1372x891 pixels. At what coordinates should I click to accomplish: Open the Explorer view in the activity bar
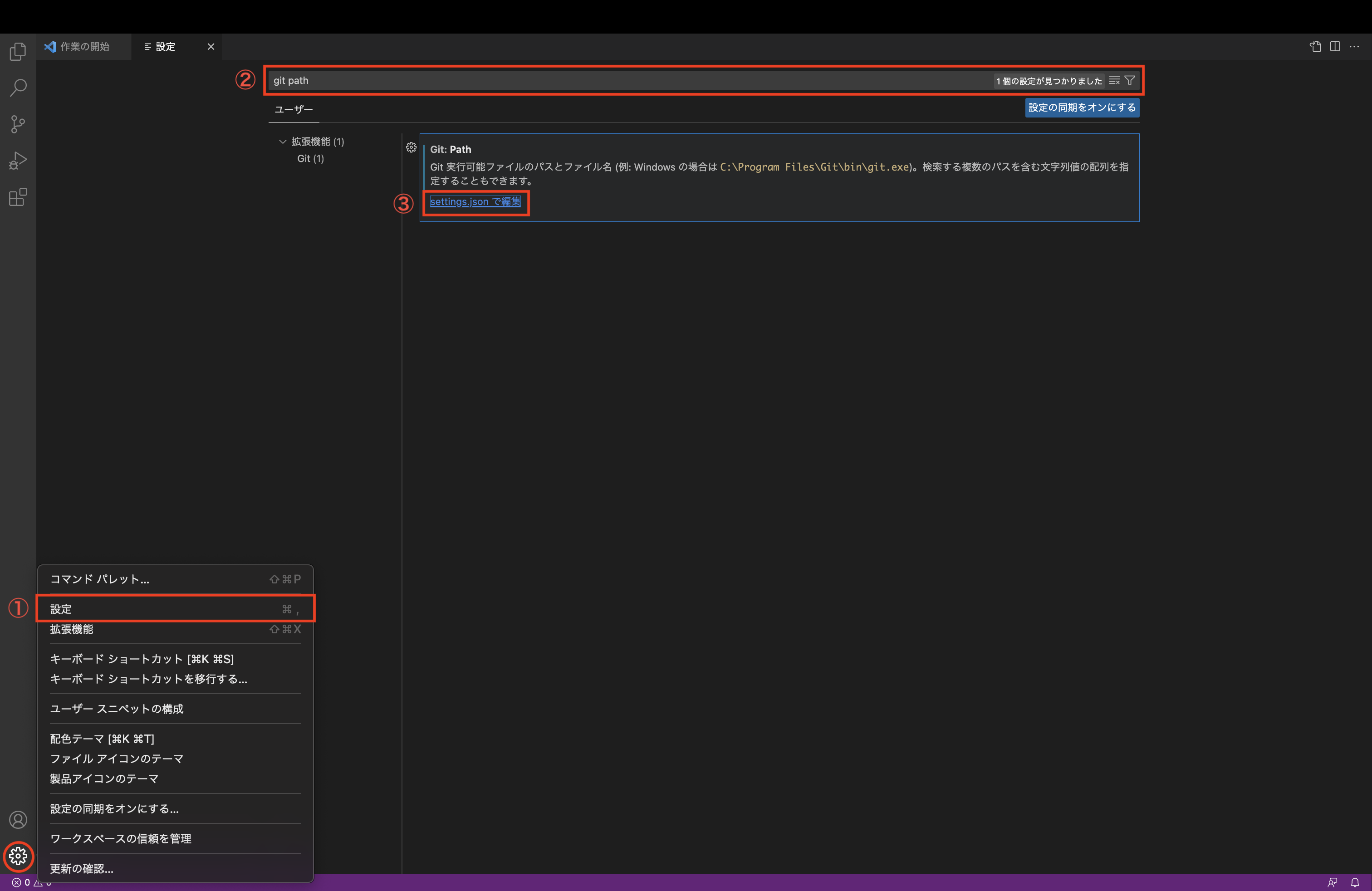(x=17, y=51)
